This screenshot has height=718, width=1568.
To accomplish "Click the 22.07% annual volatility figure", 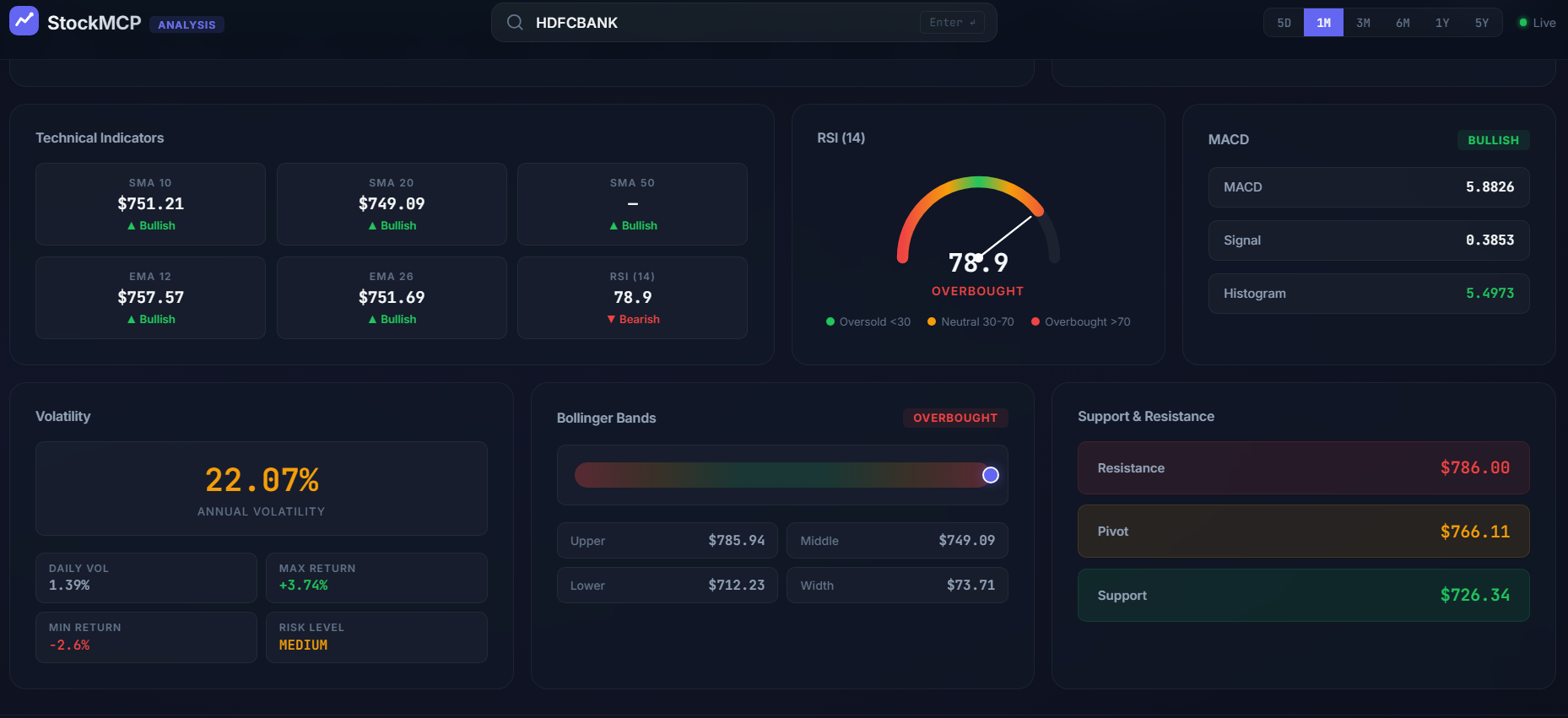I will 262,480.
